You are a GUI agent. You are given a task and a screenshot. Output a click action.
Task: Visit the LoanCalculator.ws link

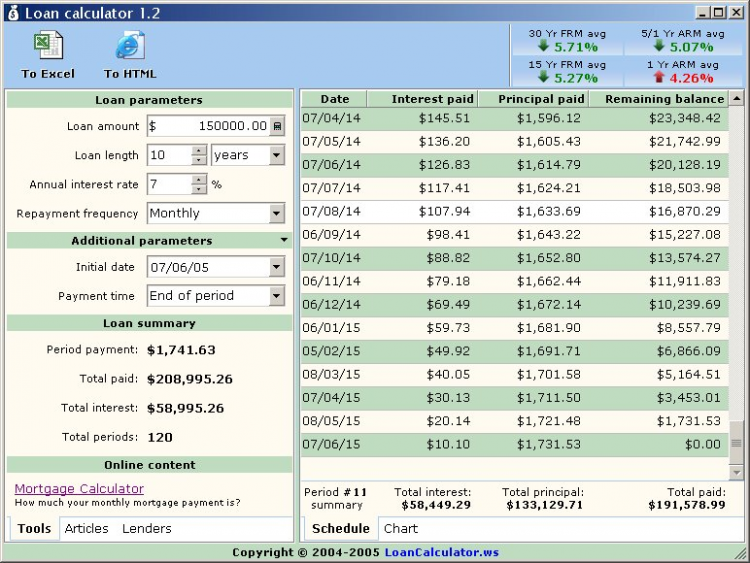441,553
